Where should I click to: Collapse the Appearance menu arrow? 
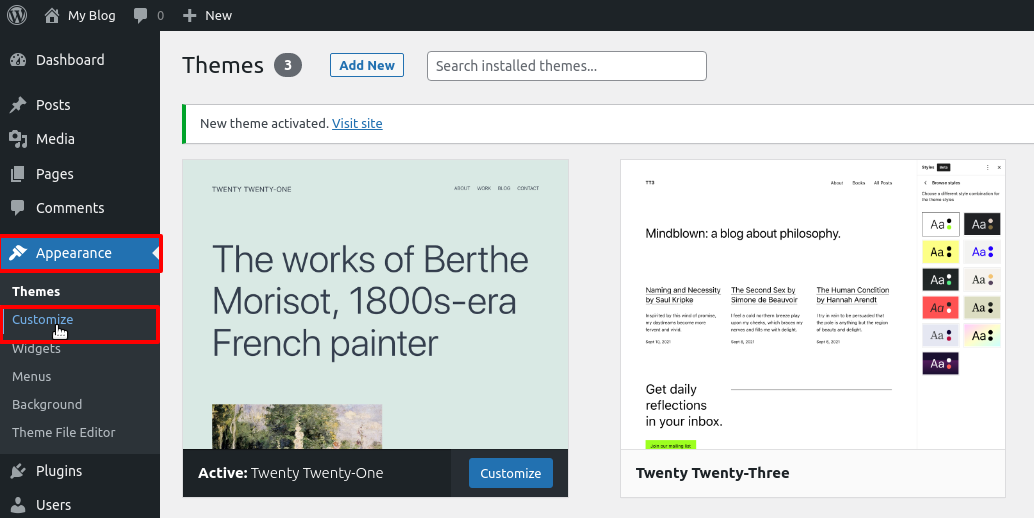[x=156, y=253]
